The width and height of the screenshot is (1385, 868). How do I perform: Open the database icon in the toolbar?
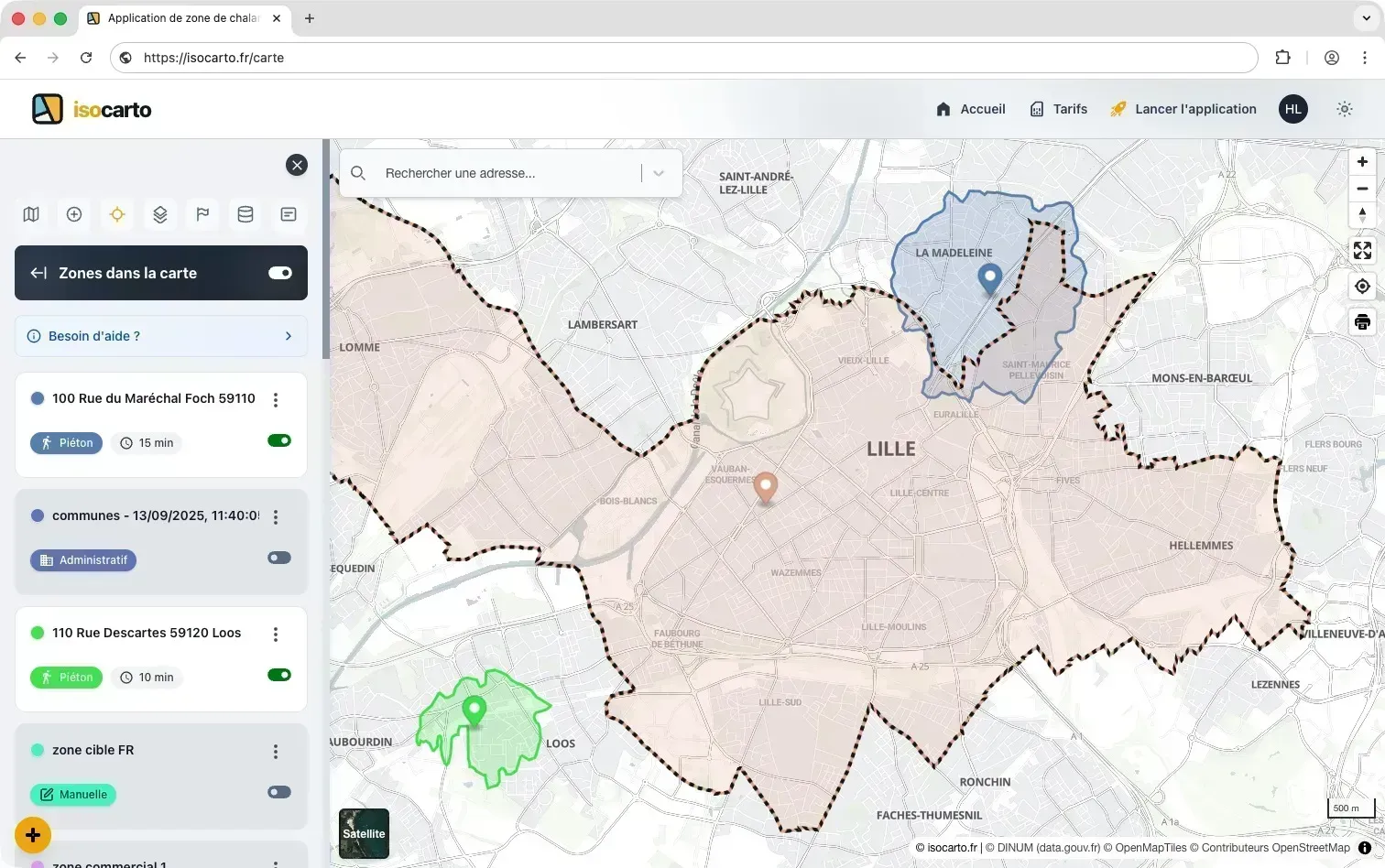pos(245,213)
